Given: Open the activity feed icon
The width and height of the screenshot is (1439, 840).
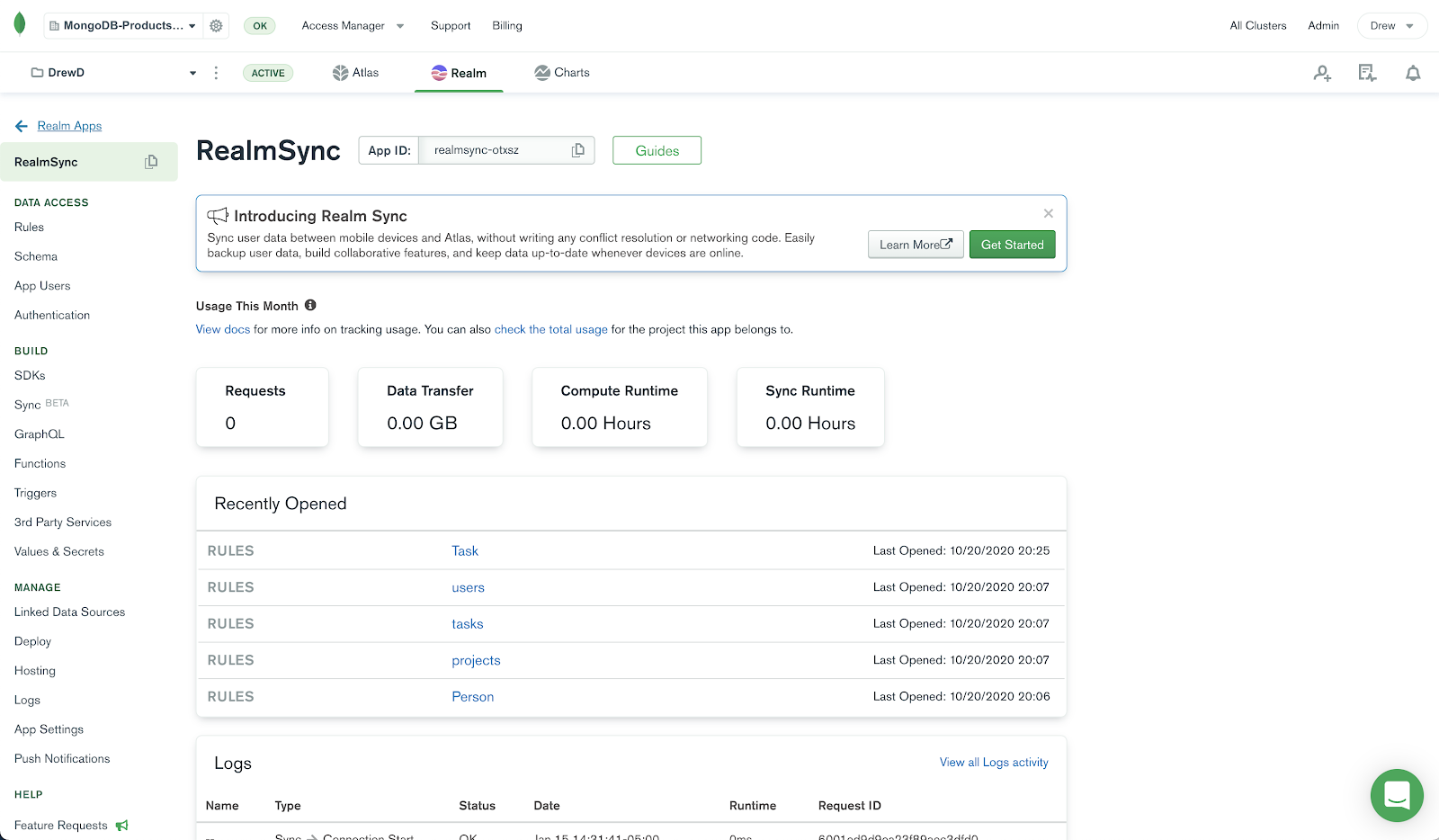Looking at the screenshot, I should point(1367,74).
